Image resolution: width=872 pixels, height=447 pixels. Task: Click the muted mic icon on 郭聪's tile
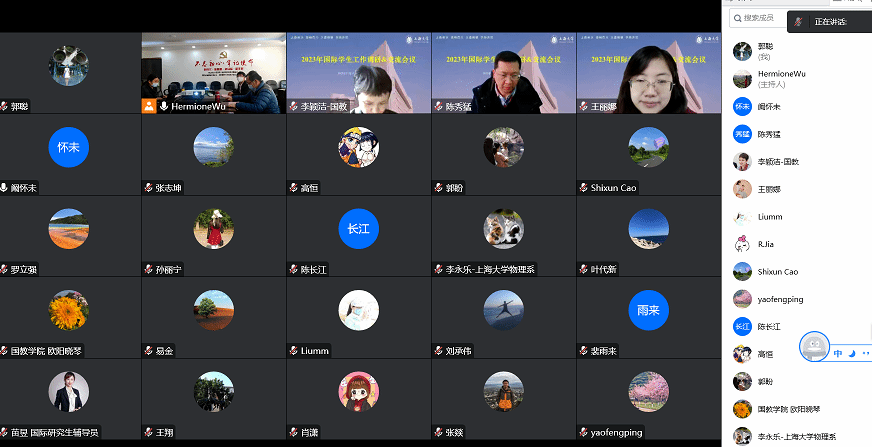pyautogui.click(x=4, y=105)
